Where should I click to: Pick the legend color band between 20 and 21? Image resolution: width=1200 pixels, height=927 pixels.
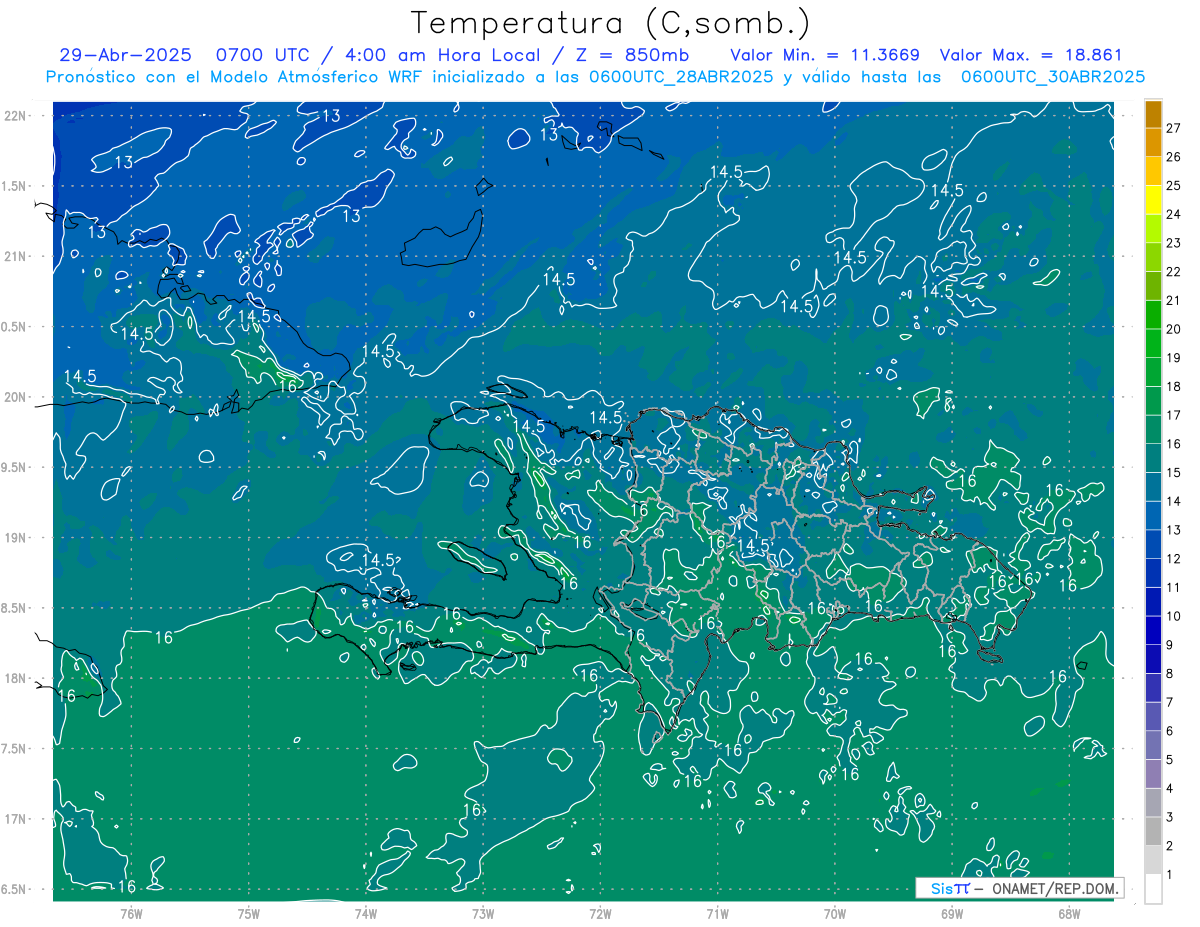pyautogui.click(x=1153, y=315)
